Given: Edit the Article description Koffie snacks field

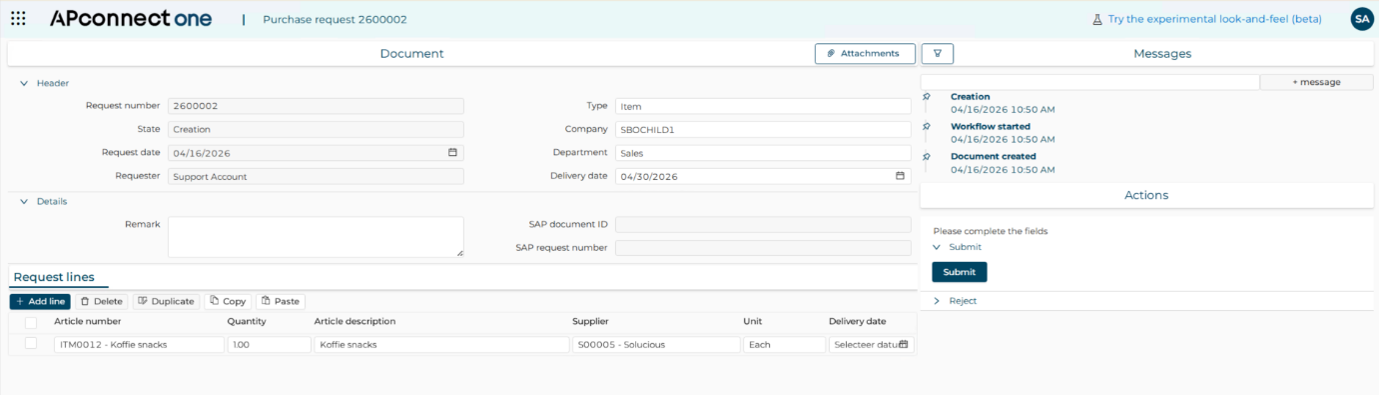Looking at the screenshot, I should coord(441,344).
